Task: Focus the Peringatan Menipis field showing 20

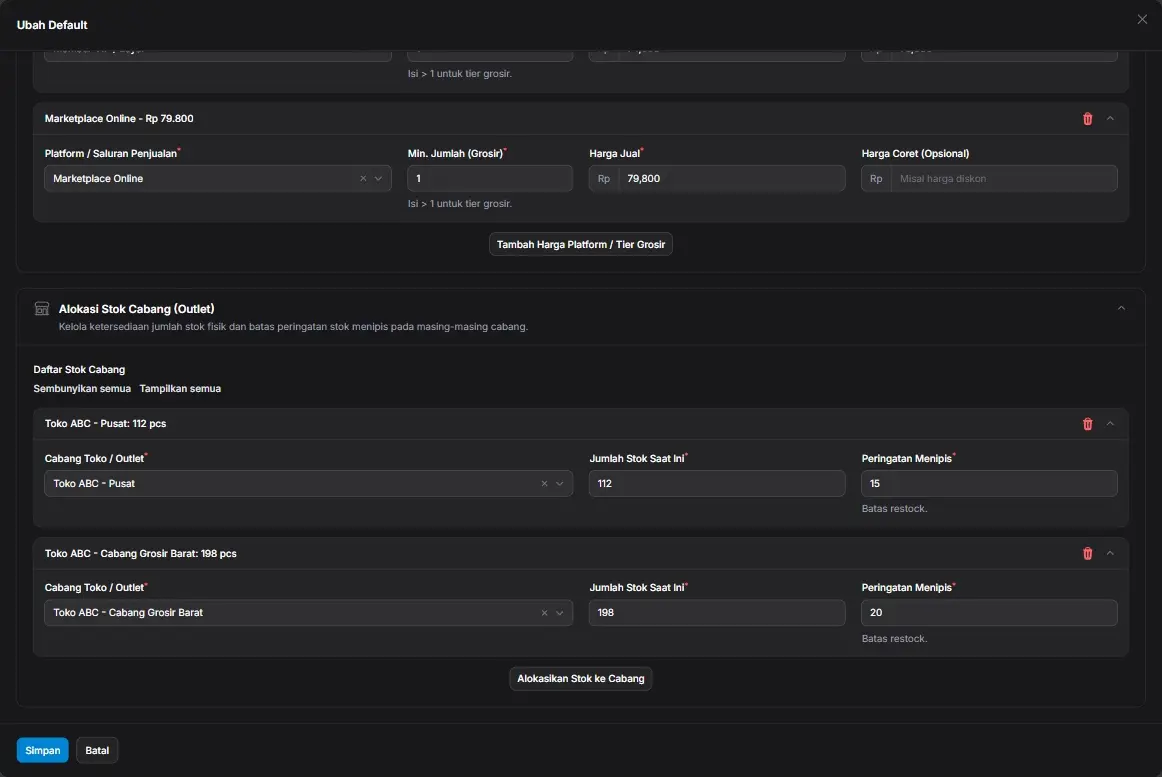Action: click(x=989, y=613)
